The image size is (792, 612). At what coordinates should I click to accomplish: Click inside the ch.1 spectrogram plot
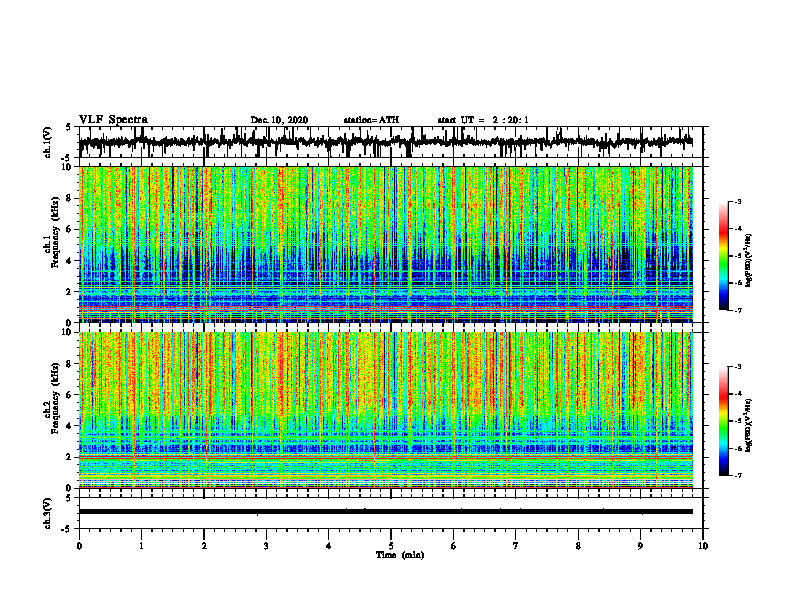pyautogui.click(x=385, y=244)
